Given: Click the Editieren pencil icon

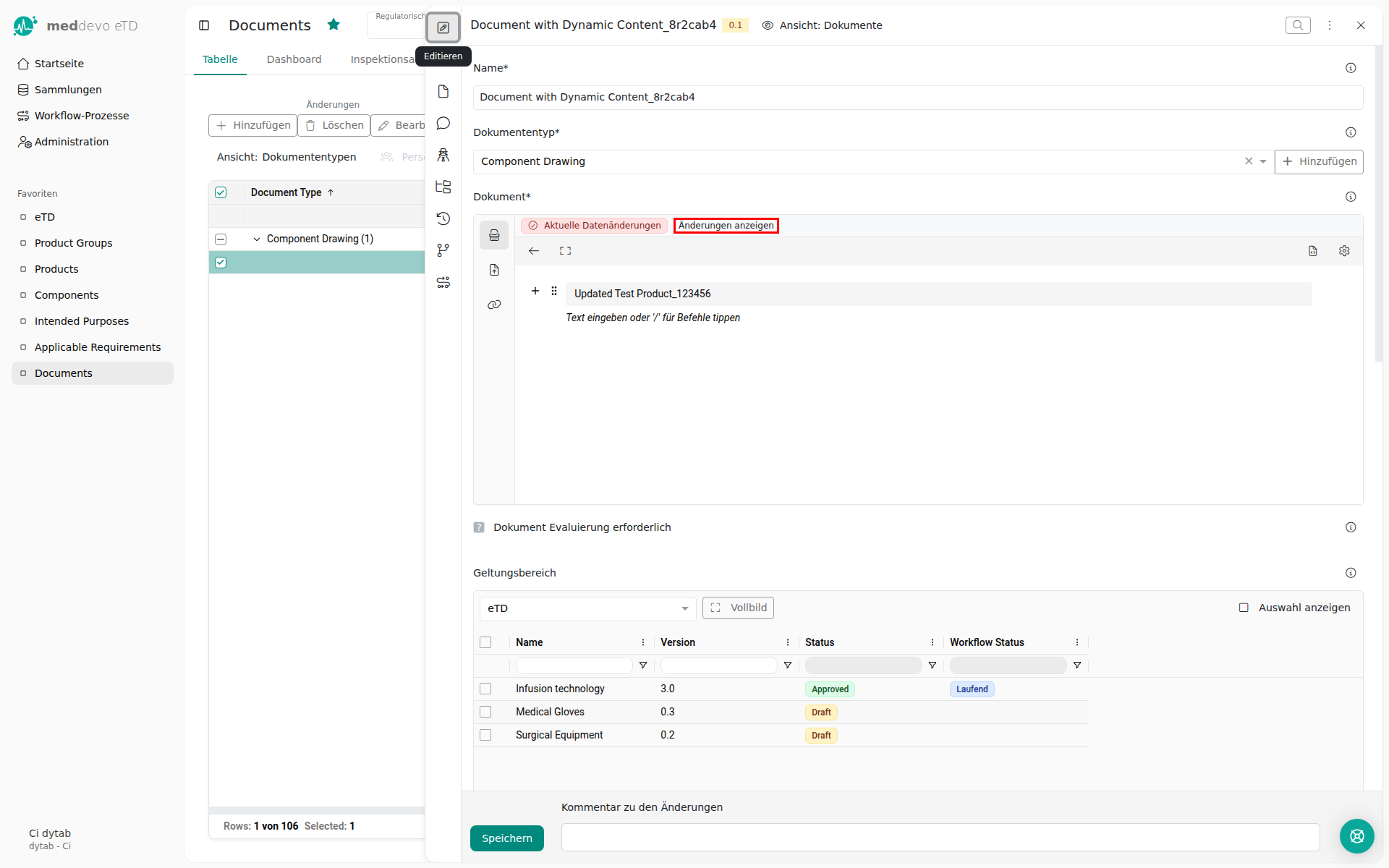Looking at the screenshot, I should pyautogui.click(x=443, y=27).
